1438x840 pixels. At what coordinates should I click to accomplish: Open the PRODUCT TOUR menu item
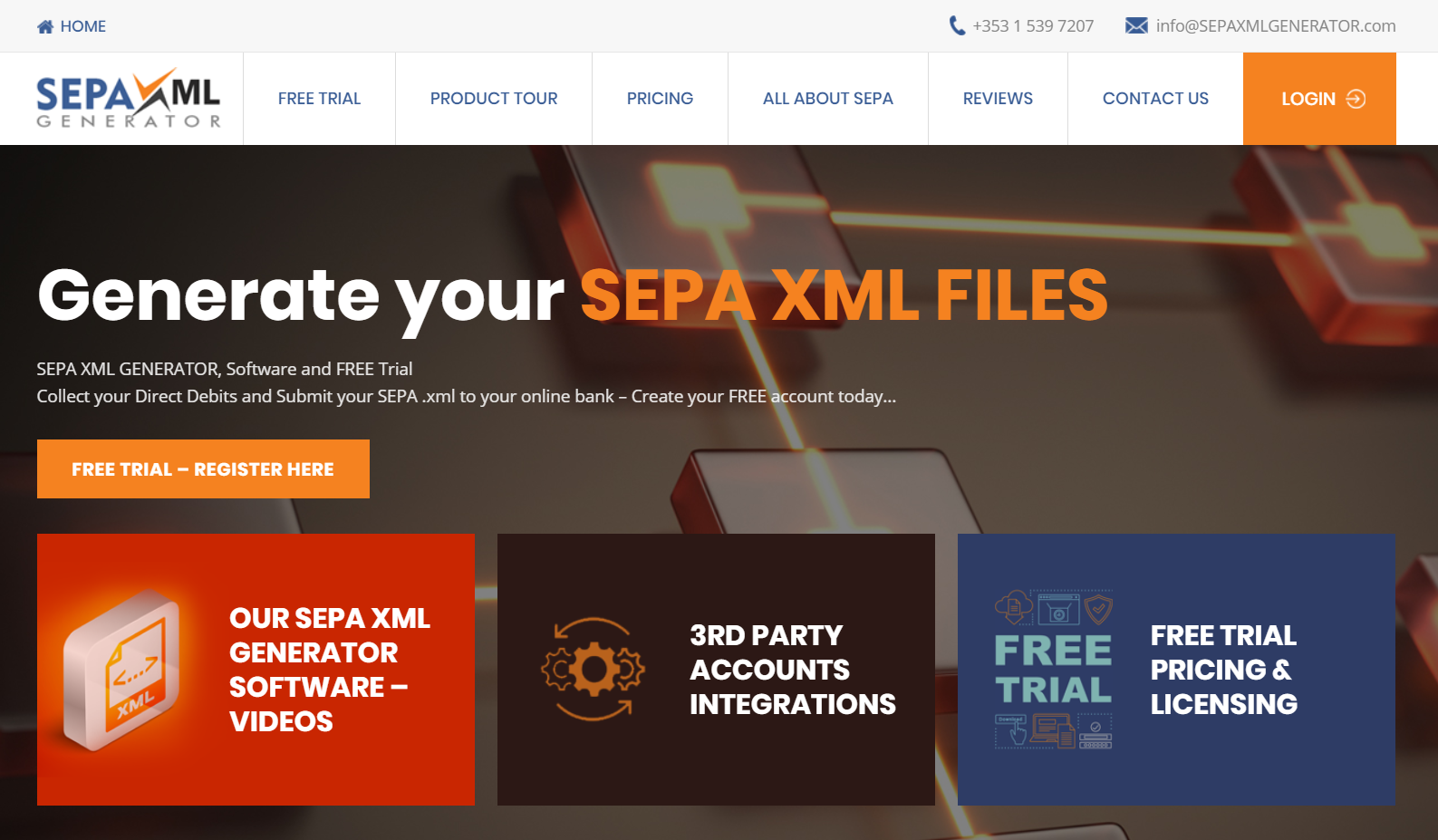(x=494, y=99)
